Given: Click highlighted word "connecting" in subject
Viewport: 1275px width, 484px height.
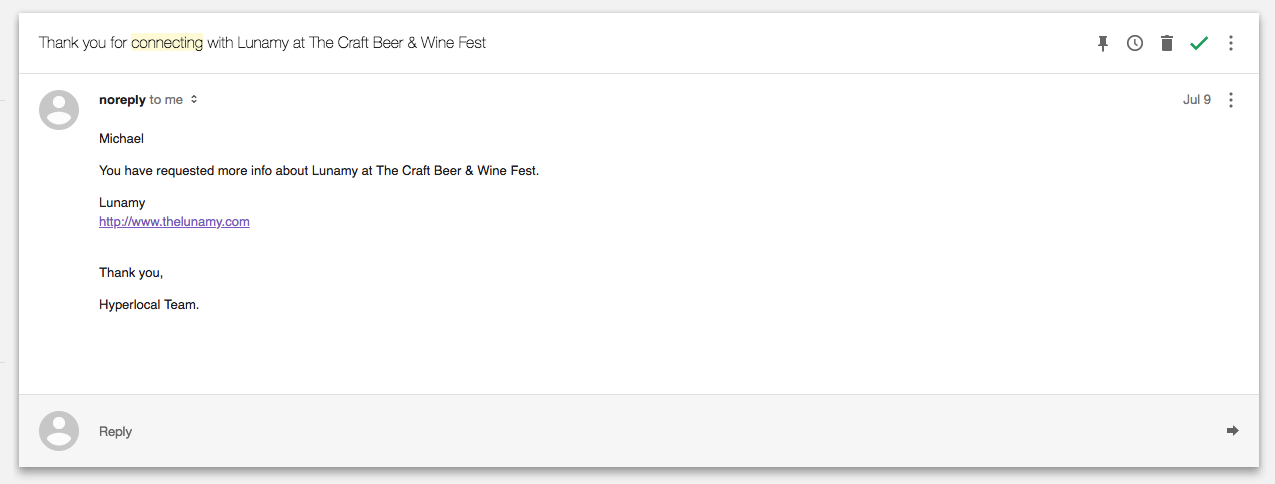Looking at the screenshot, I should [x=167, y=43].
